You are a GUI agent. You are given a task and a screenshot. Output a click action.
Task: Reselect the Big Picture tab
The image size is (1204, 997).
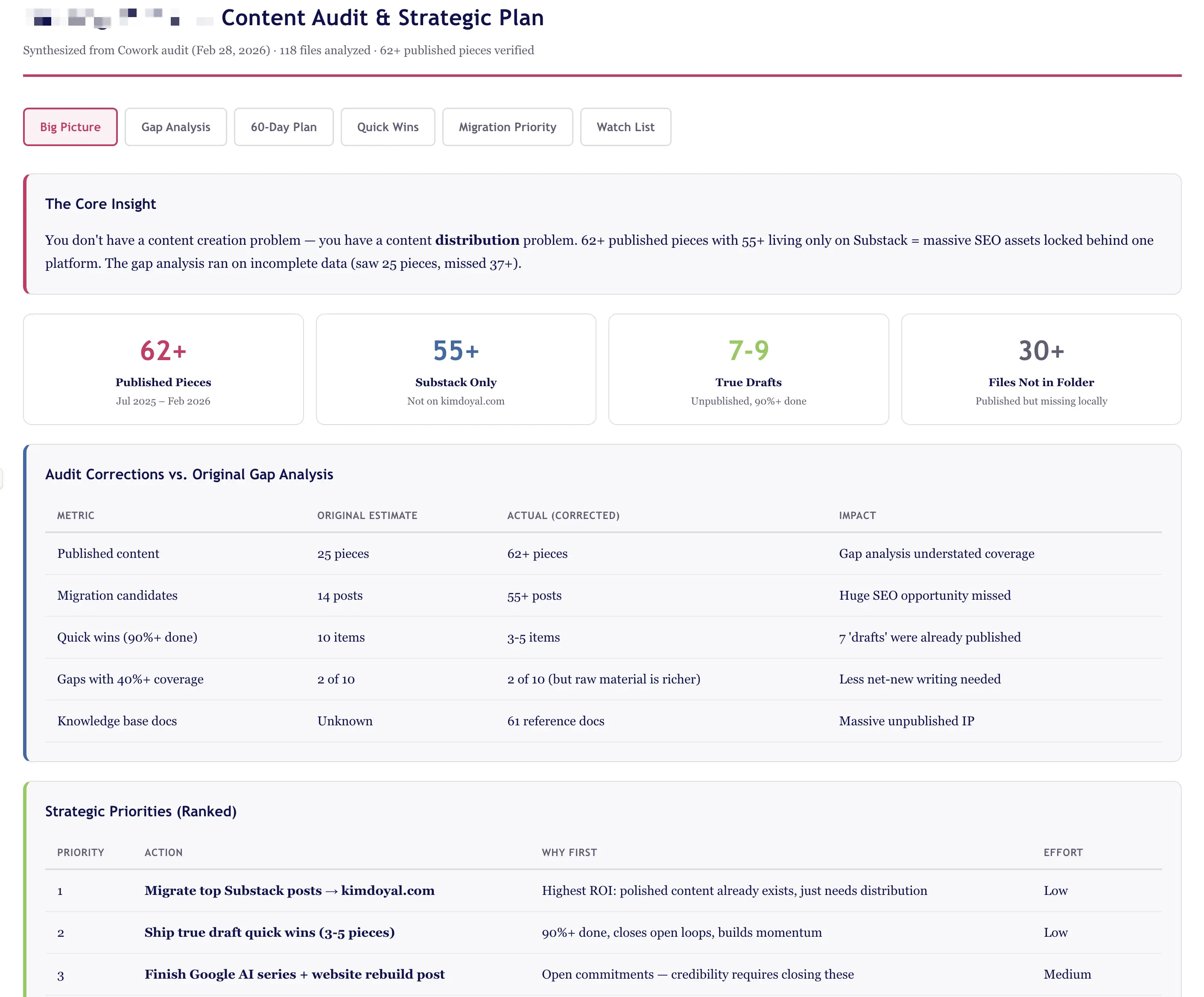coord(70,127)
